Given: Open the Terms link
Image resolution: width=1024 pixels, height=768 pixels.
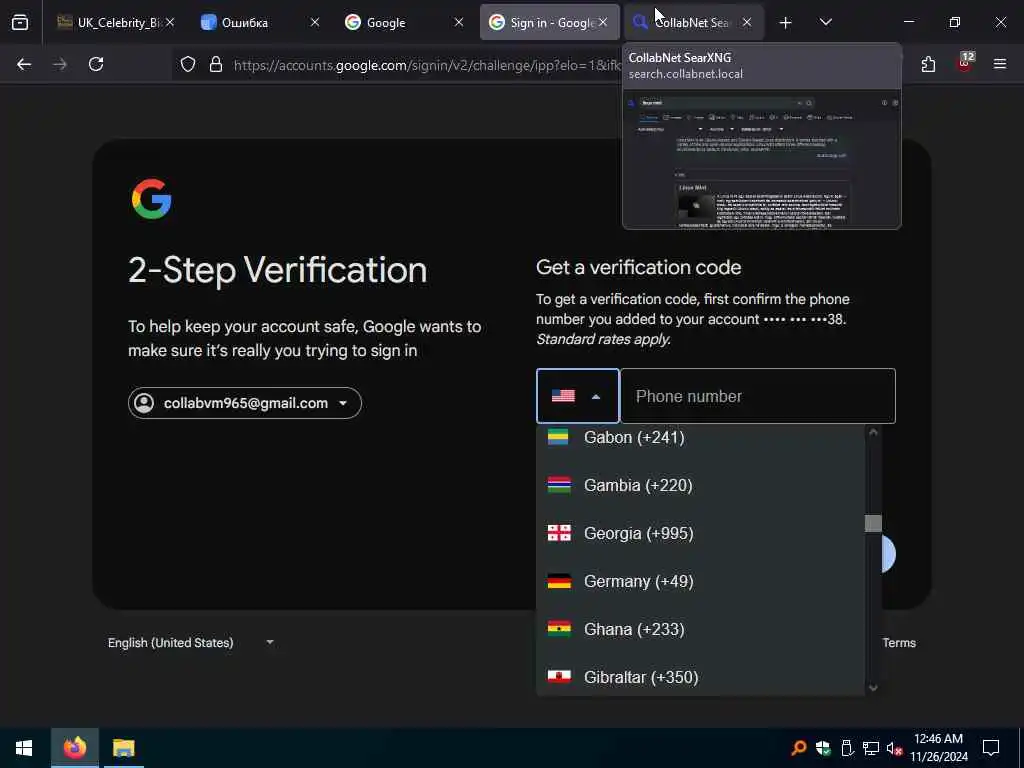Looking at the screenshot, I should pyautogui.click(x=899, y=643).
